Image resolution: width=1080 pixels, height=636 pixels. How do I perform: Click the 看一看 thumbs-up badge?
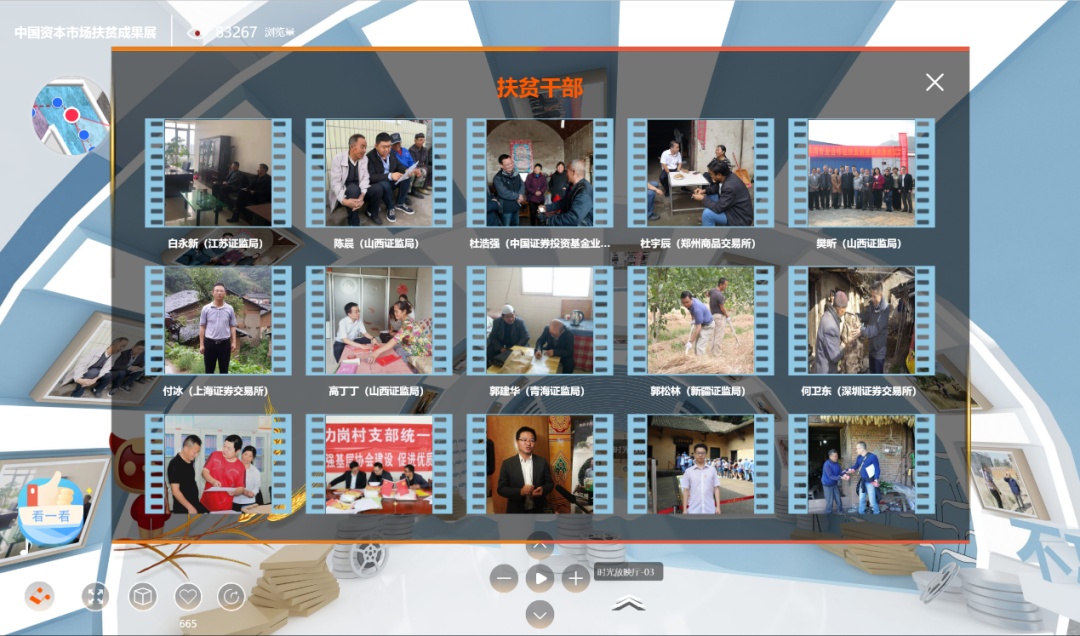coord(50,509)
